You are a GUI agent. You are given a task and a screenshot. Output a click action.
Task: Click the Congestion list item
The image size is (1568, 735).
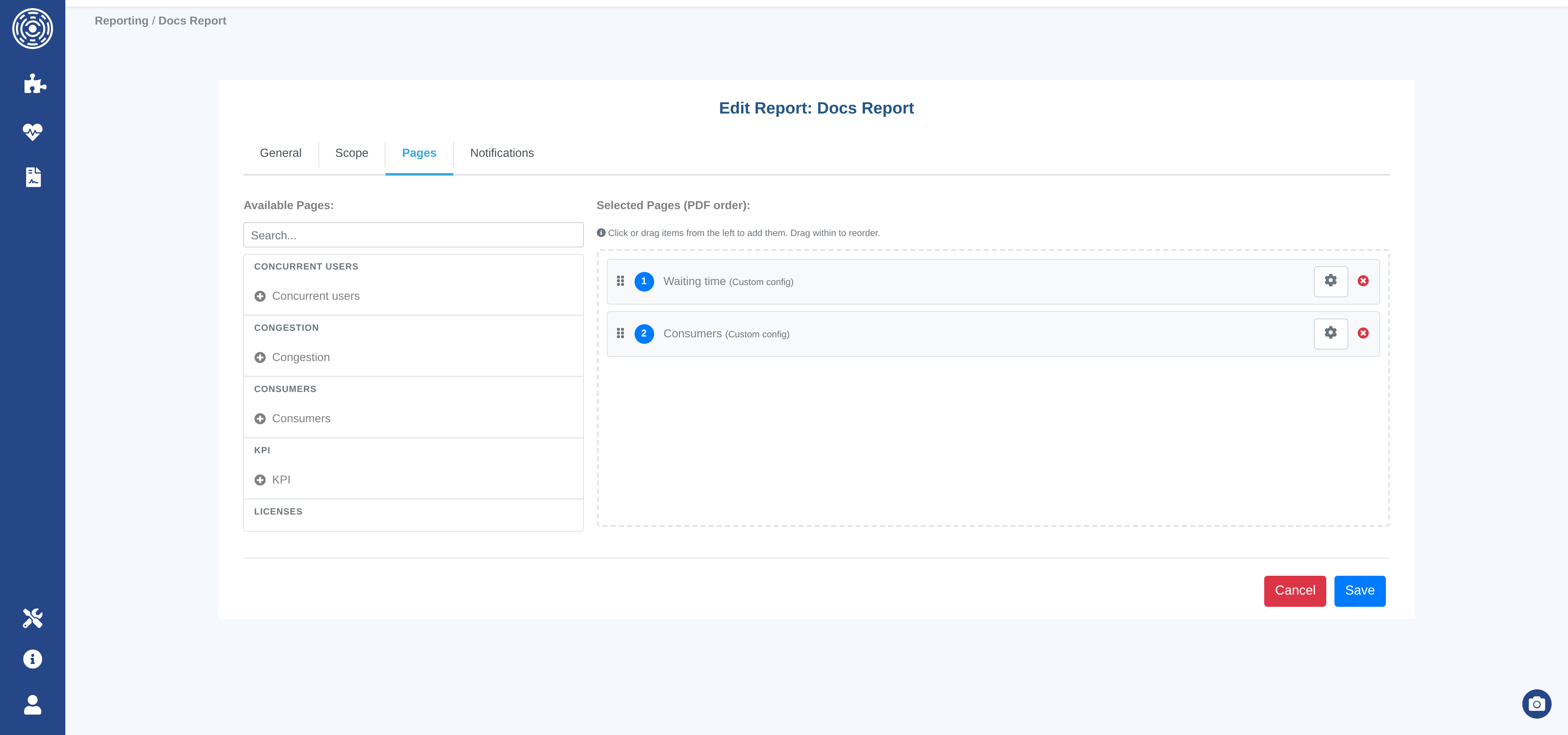point(413,358)
